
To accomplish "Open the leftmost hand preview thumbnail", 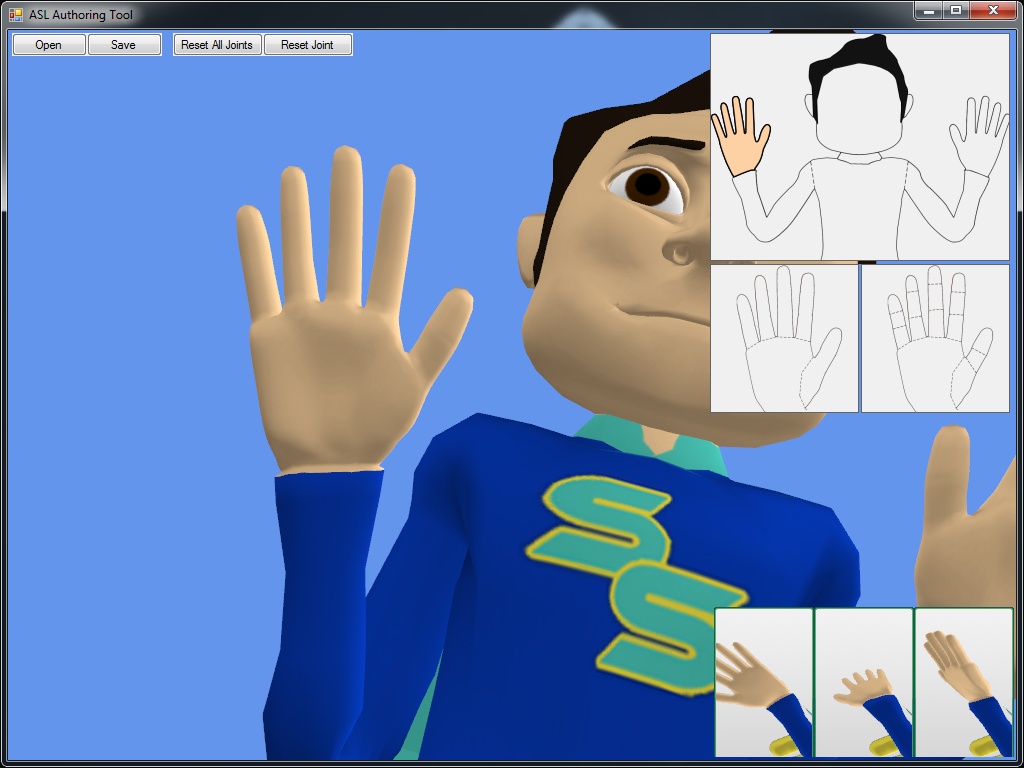I will click(x=764, y=683).
